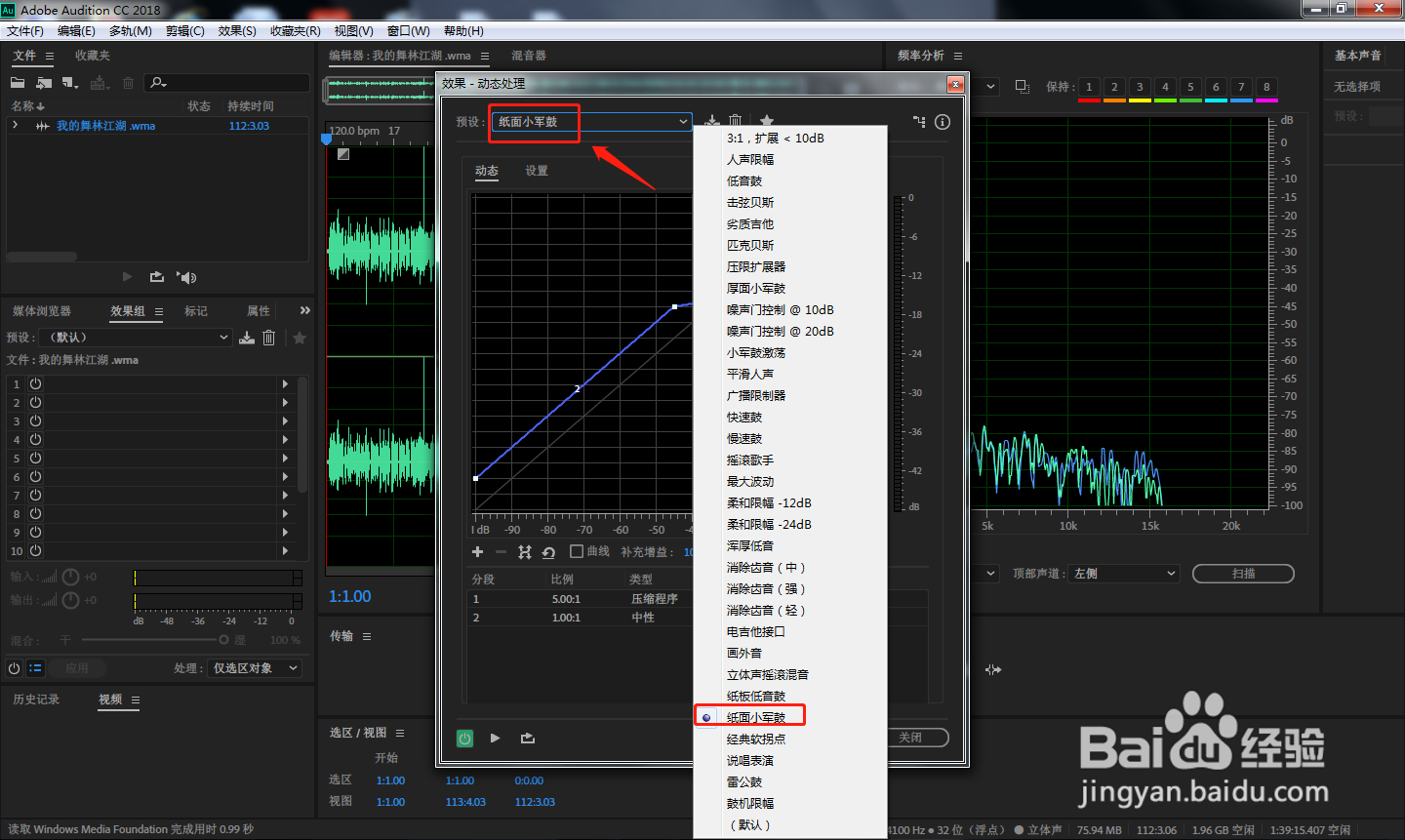
Task: Open the Files panel menu icon
Action: 50,57
